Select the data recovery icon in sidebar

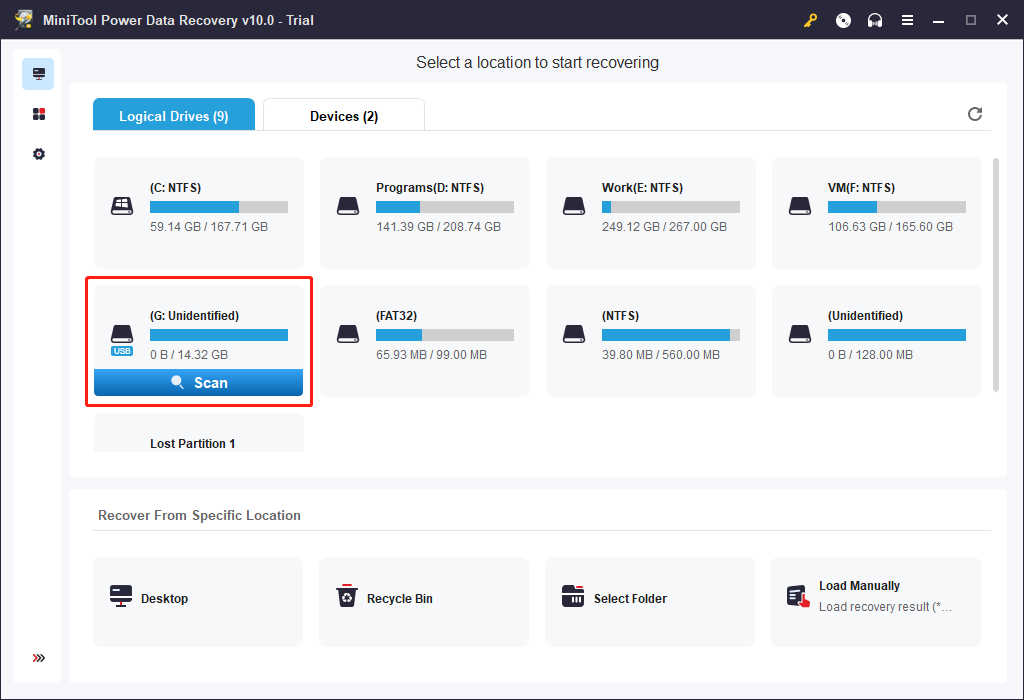38,73
